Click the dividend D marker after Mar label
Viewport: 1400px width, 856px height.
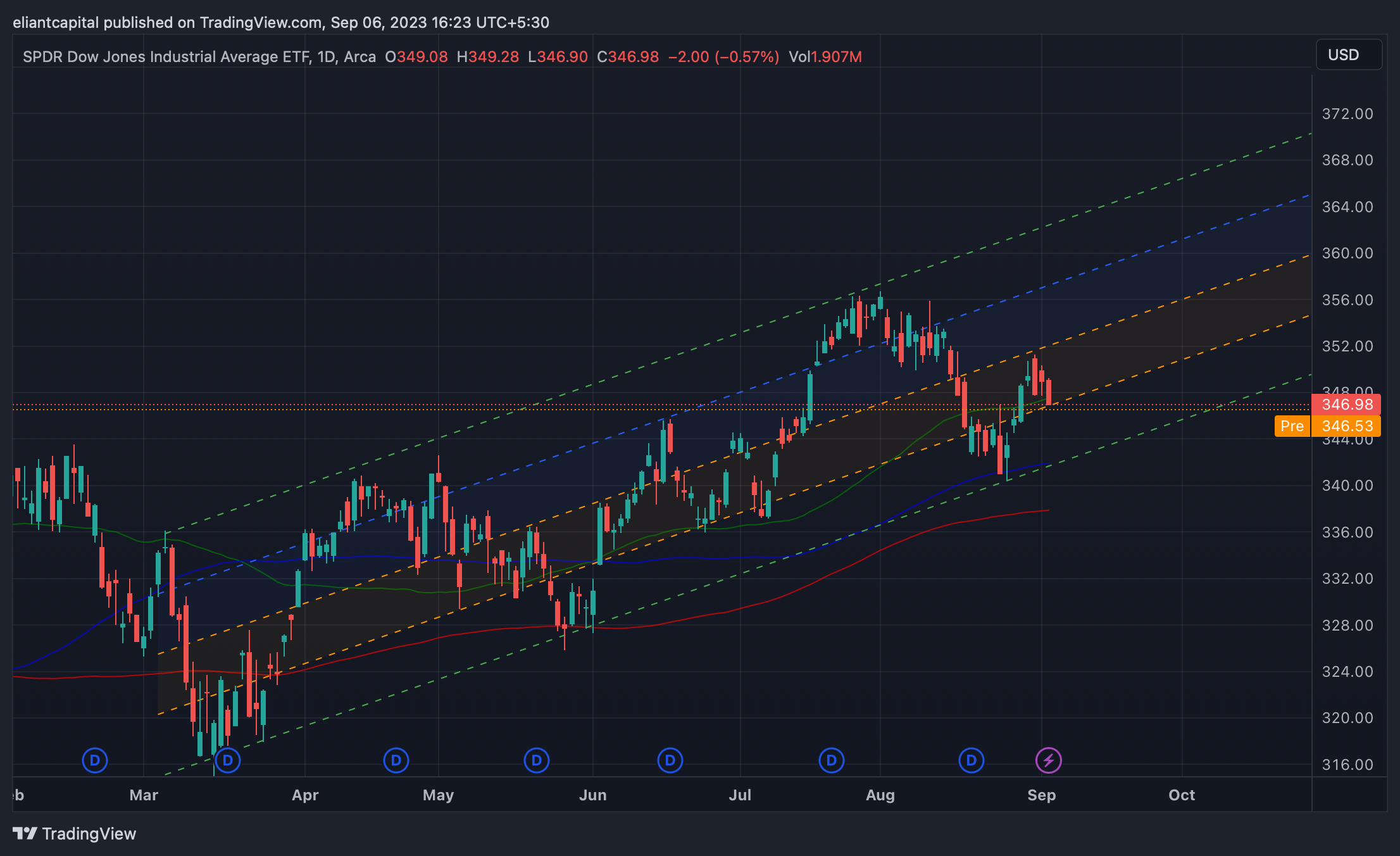(x=227, y=760)
